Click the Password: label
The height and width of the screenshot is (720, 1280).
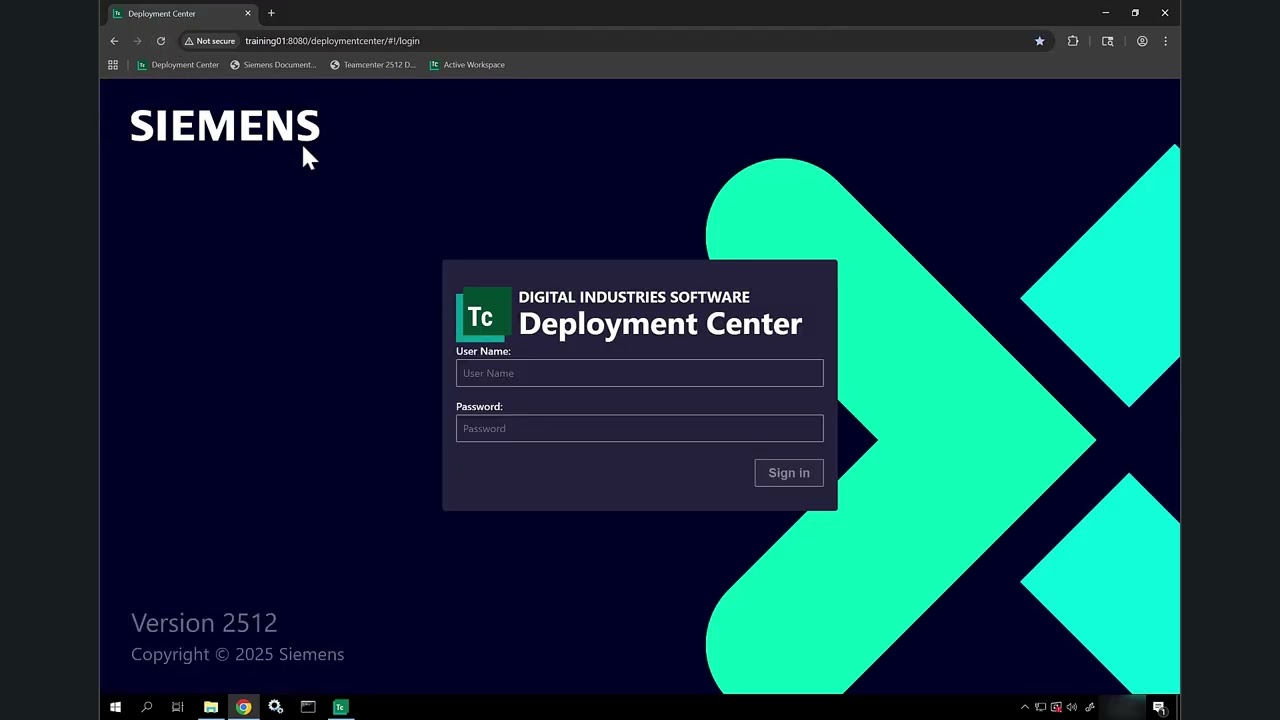479,406
